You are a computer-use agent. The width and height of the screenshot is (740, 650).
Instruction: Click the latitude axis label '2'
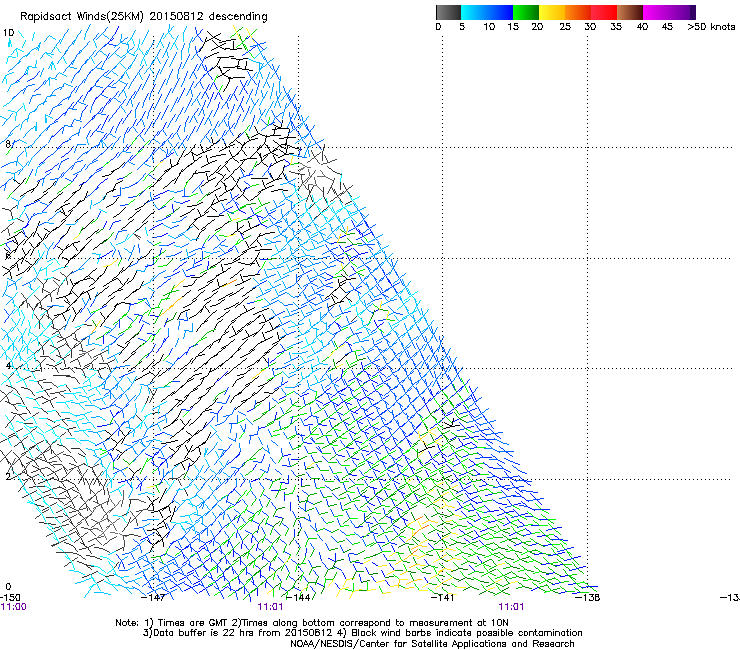point(8,476)
